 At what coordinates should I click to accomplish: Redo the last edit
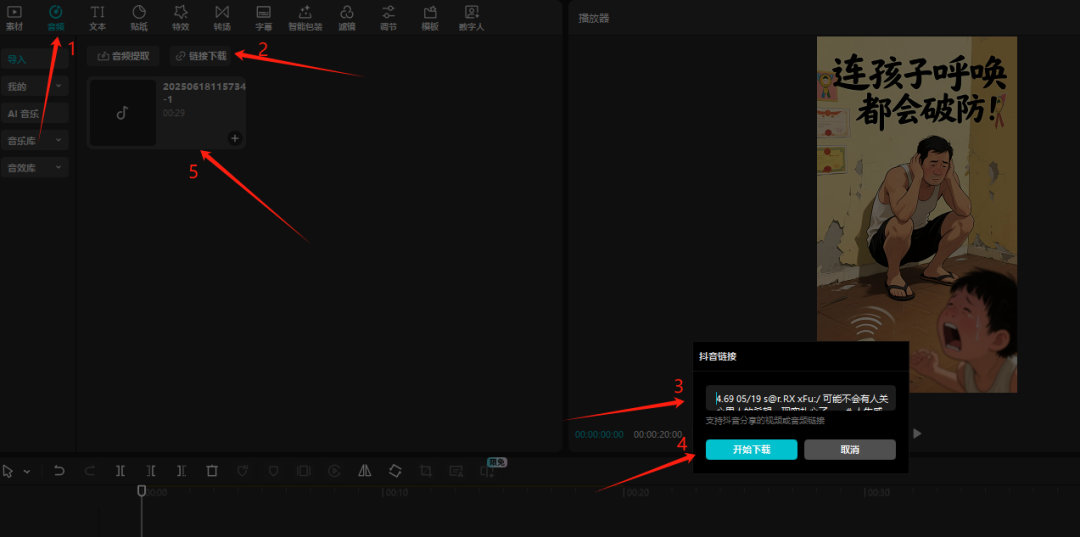click(90, 471)
